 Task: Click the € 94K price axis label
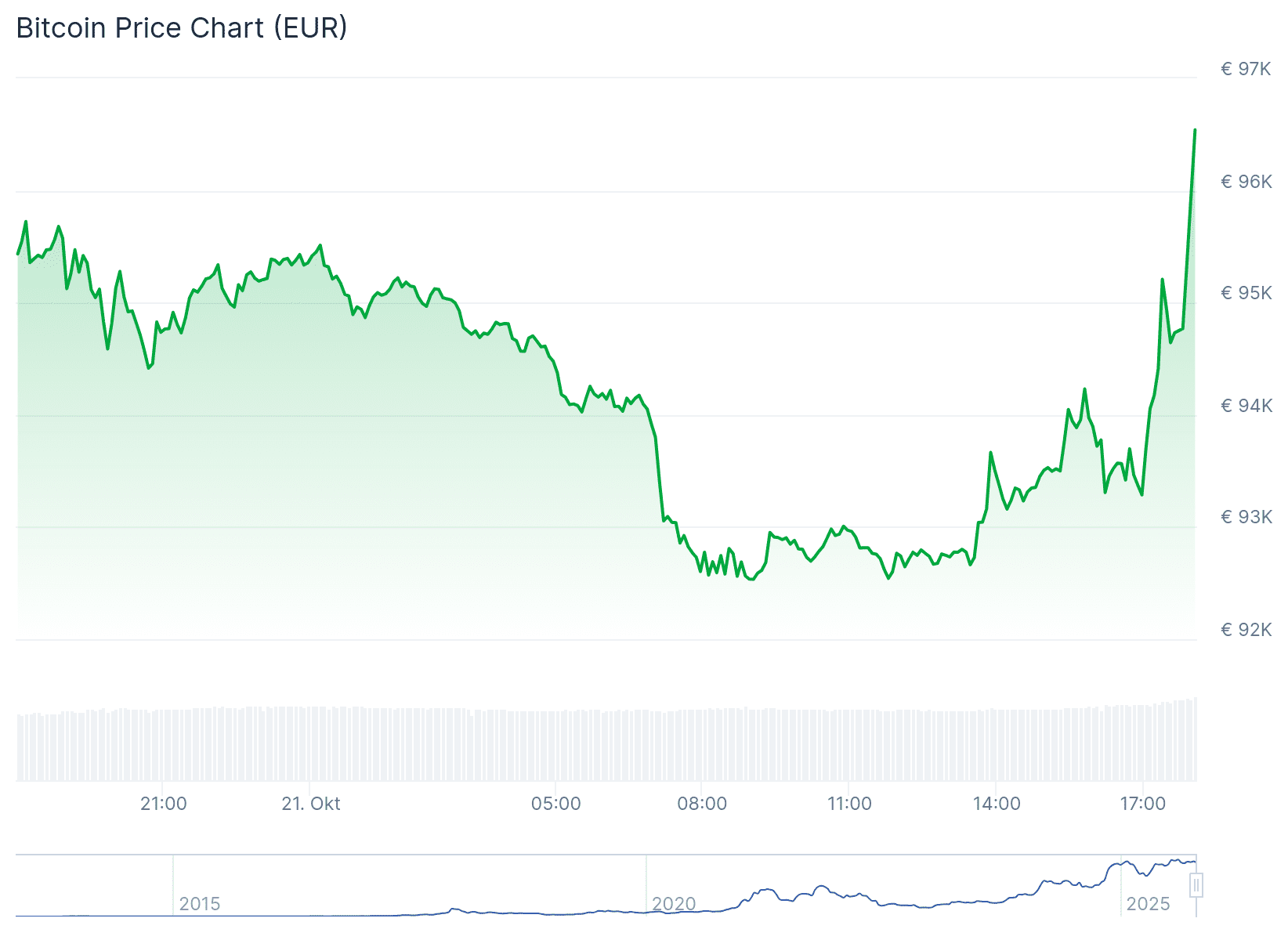(1246, 406)
